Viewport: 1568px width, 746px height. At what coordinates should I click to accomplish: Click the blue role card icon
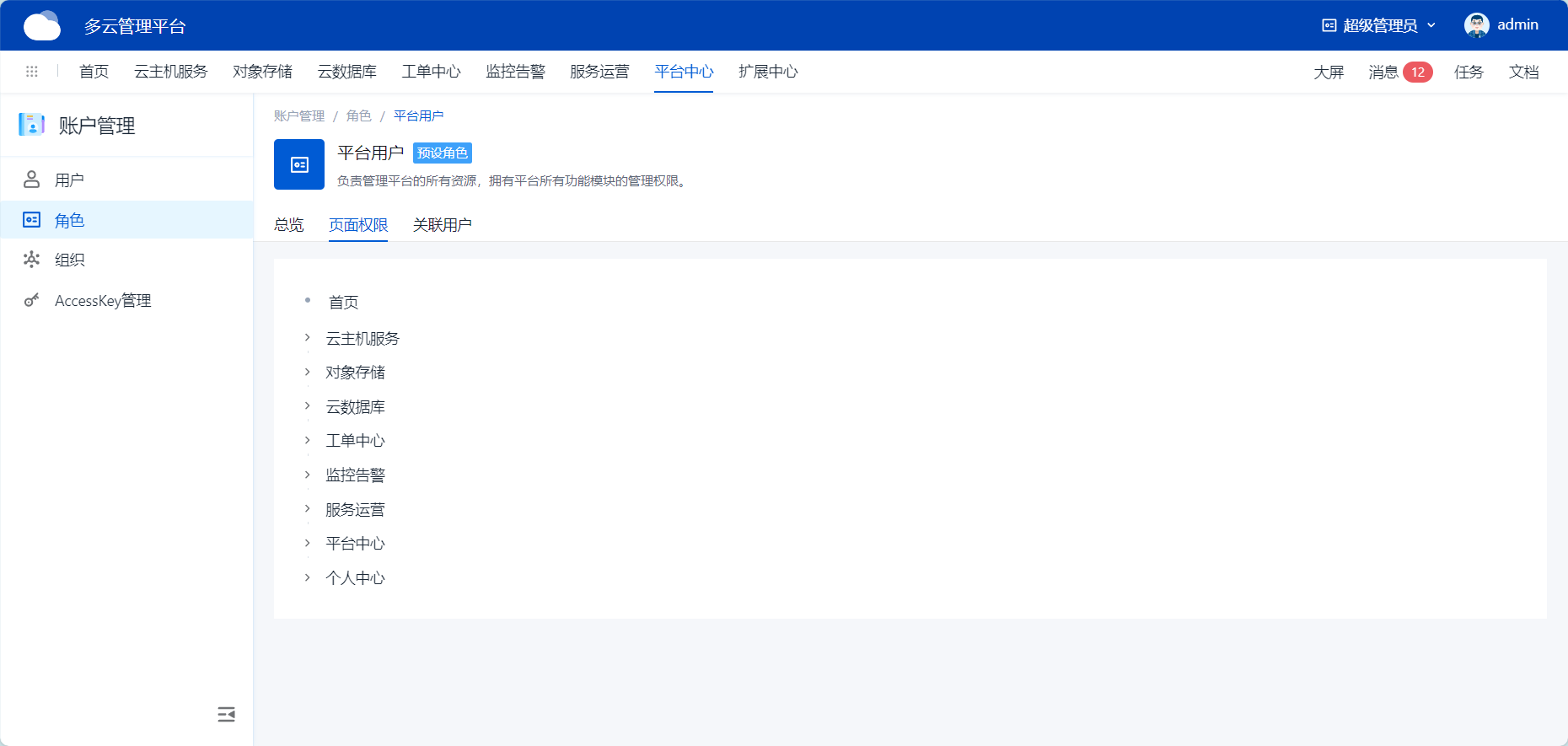[x=299, y=164]
